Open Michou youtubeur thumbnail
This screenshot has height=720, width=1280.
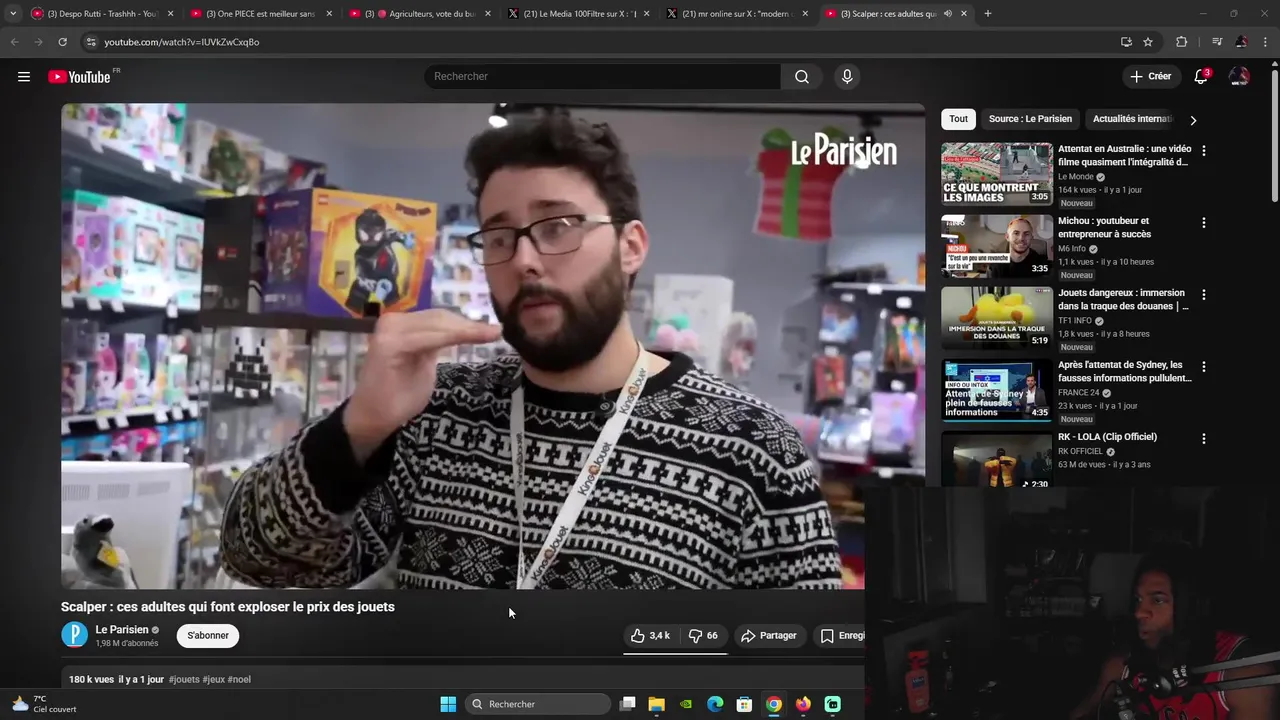click(x=997, y=246)
